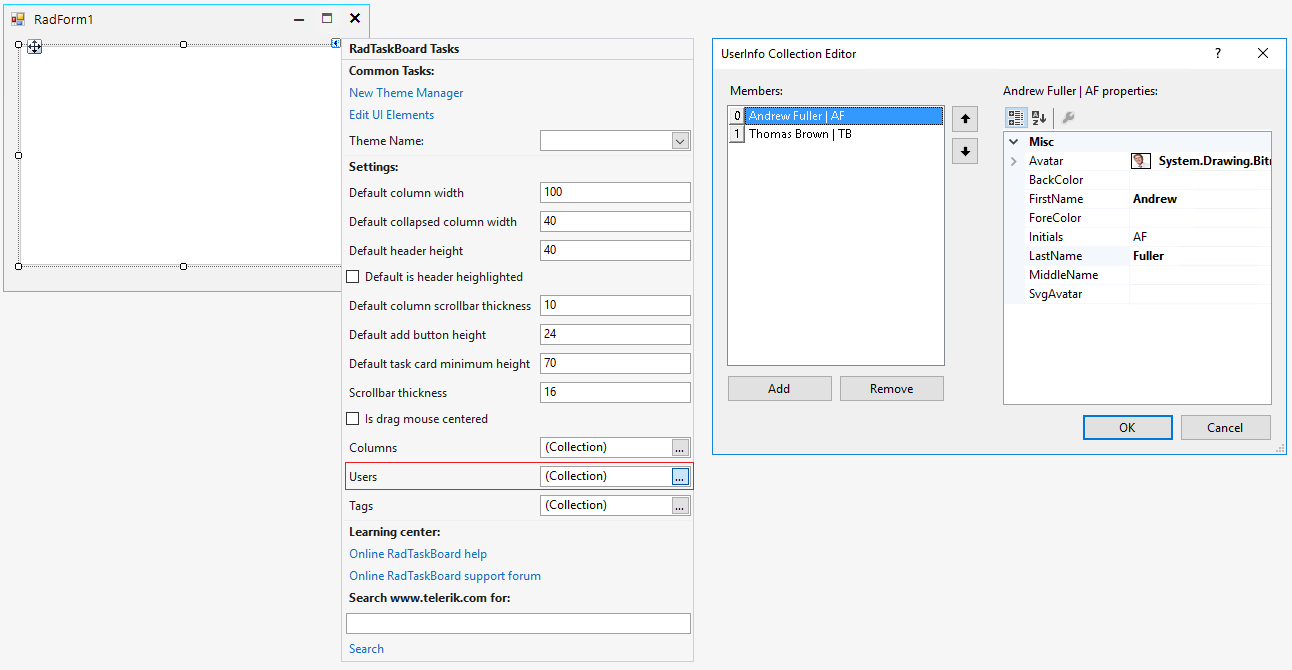Switch property grid to alphabetical sorting
This screenshot has width=1292, height=670.
tap(1039, 117)
